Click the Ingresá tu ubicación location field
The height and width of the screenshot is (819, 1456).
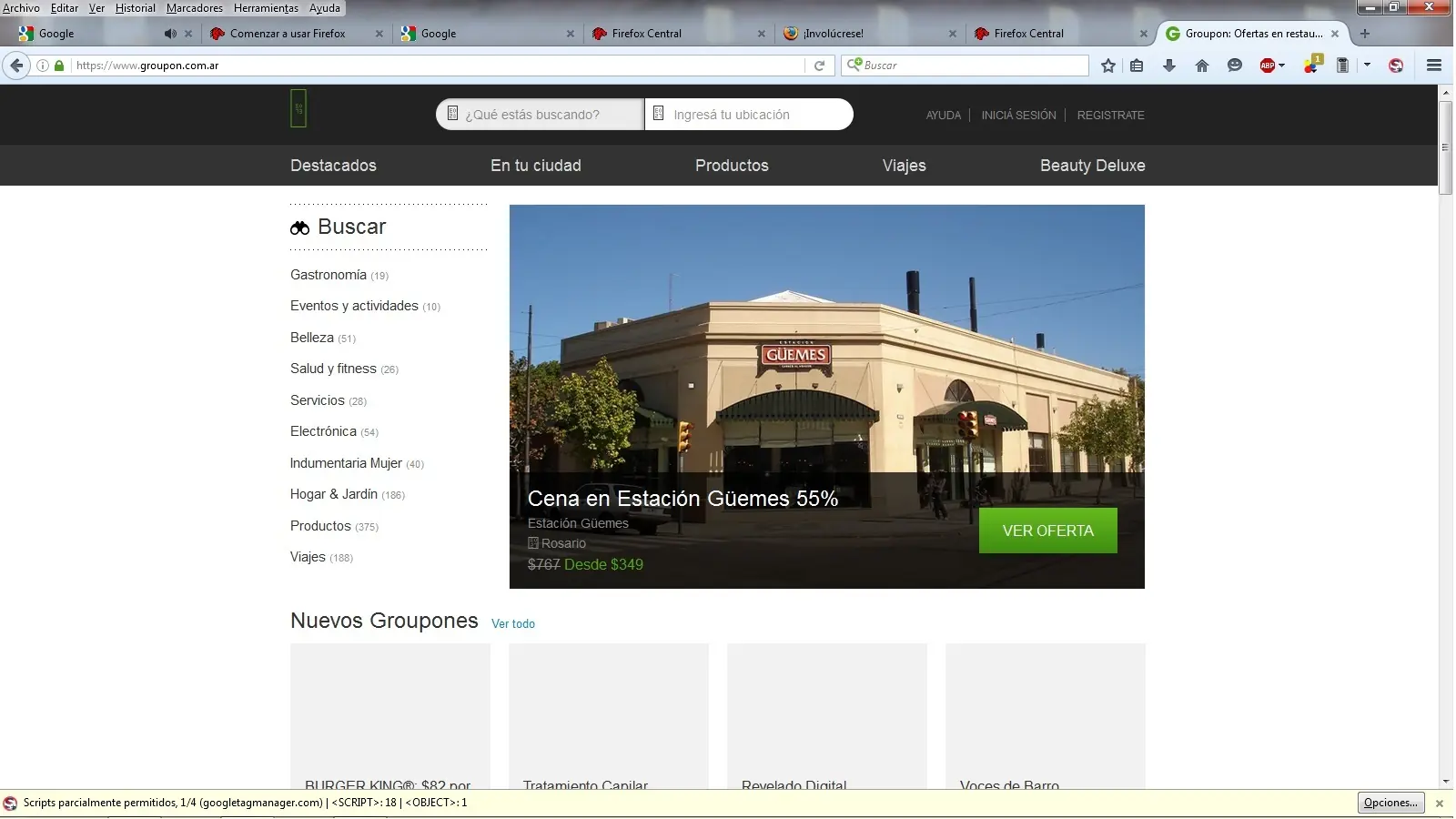749,115
